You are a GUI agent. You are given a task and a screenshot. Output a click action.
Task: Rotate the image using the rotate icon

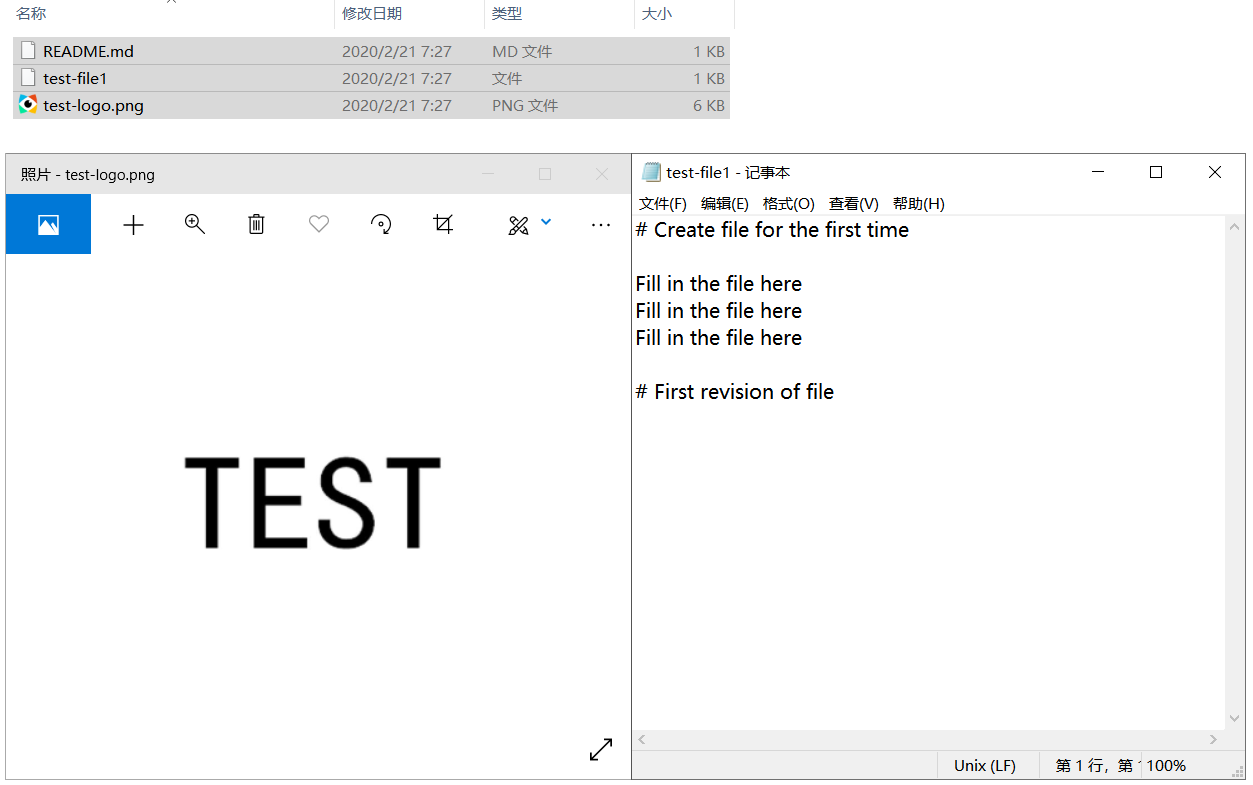pyautogui.click(x=381, y=225)
